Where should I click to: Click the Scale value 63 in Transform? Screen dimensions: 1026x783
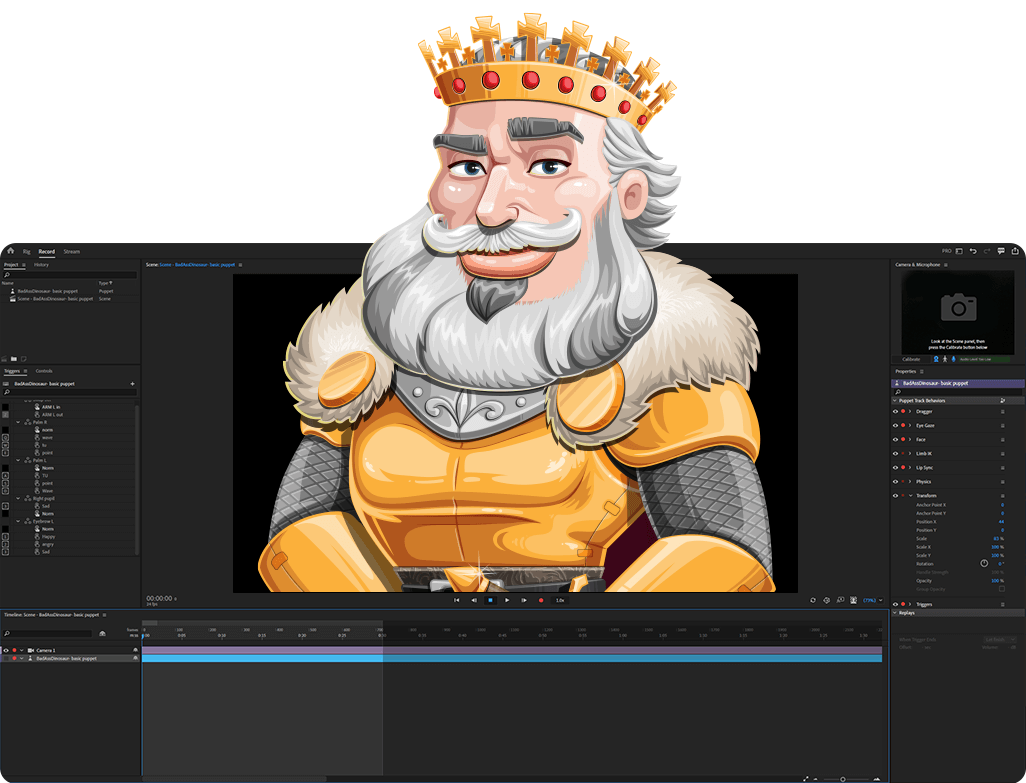tap(998, 539)
